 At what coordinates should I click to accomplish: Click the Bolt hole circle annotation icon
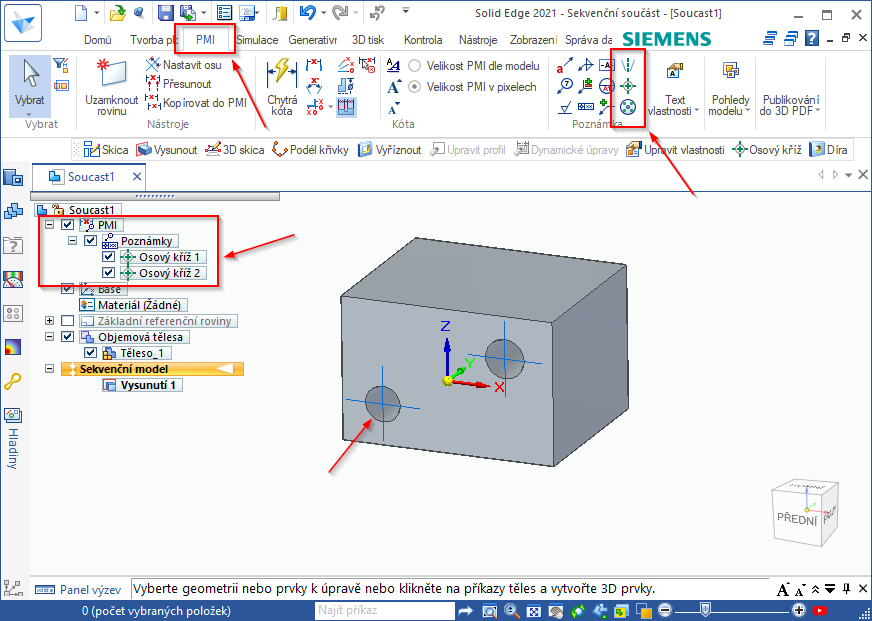[628, 106]
